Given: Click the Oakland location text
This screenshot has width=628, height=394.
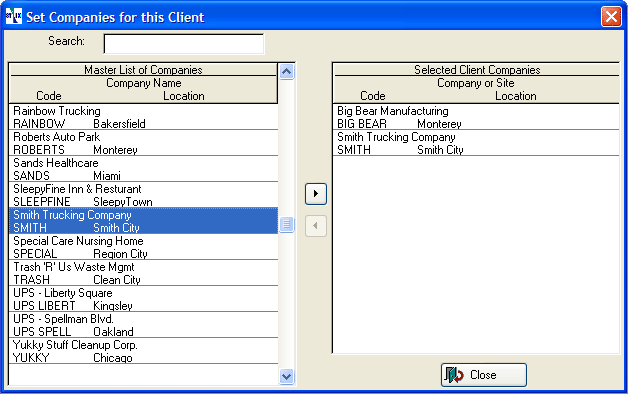Looking at the screenshot, I should [113, 332].
